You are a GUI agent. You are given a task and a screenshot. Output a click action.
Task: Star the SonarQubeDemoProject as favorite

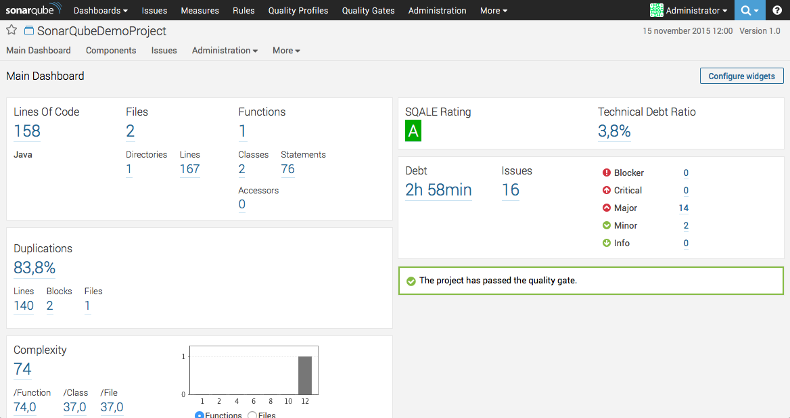pyautogui.click(x=12, y=31)
